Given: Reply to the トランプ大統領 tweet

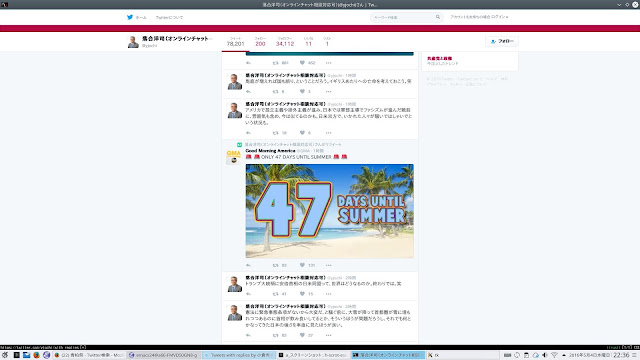Looking at the screenshot, I should click(x=248, y=294).
